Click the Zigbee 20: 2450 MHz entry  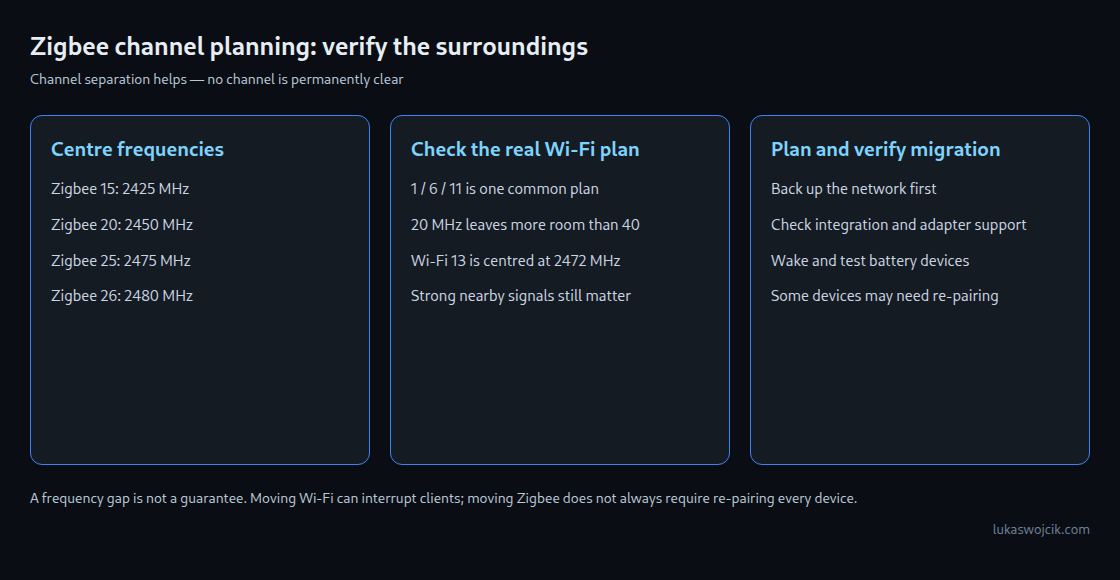[122, 224]
